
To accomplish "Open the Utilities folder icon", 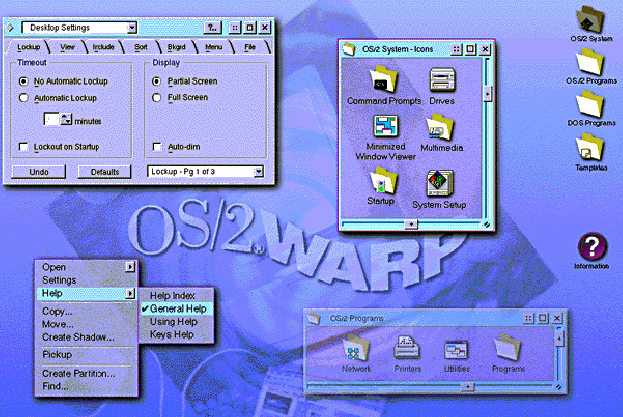I will point(456,350).
